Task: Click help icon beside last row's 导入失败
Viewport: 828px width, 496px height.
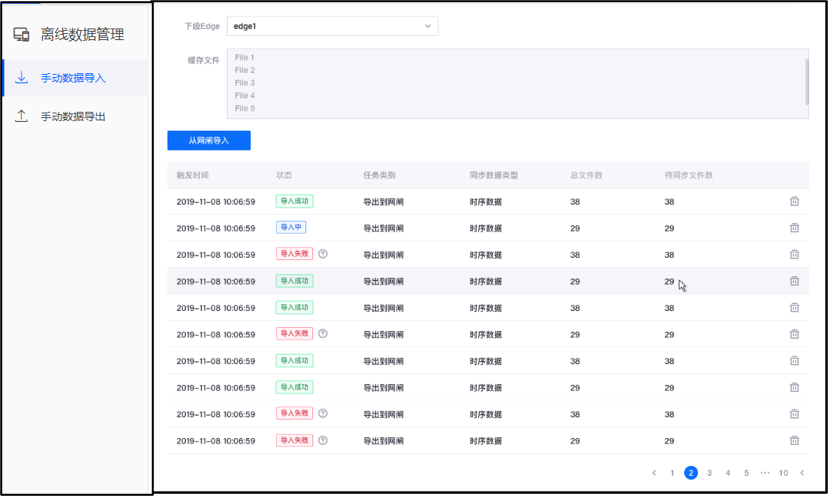Action: (323, 440)
